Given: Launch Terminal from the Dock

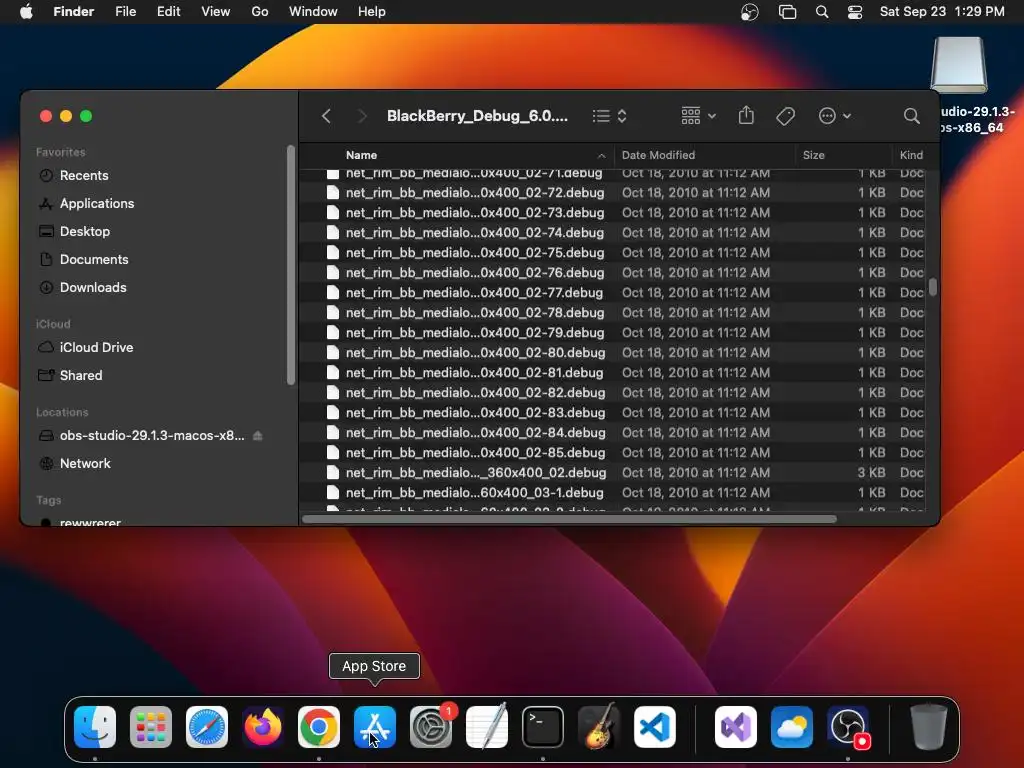Looking at the screenshot, I should pos(543,727).
